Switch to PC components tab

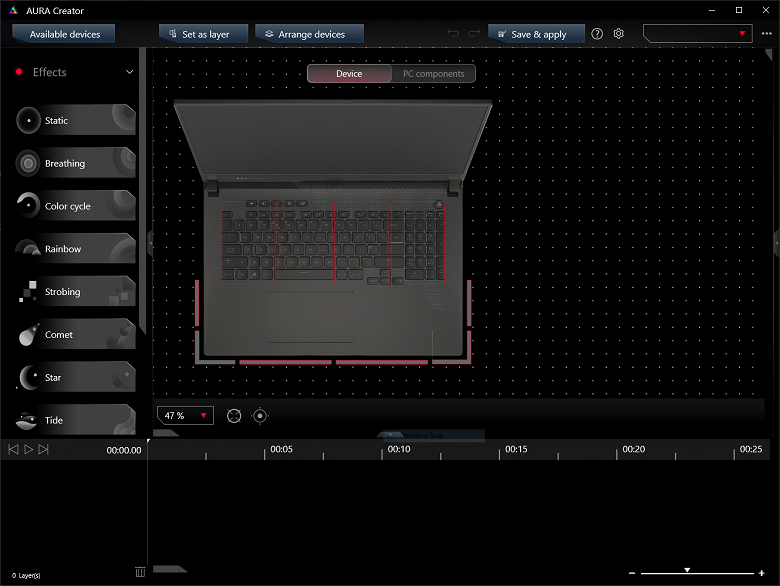[433, 74]
